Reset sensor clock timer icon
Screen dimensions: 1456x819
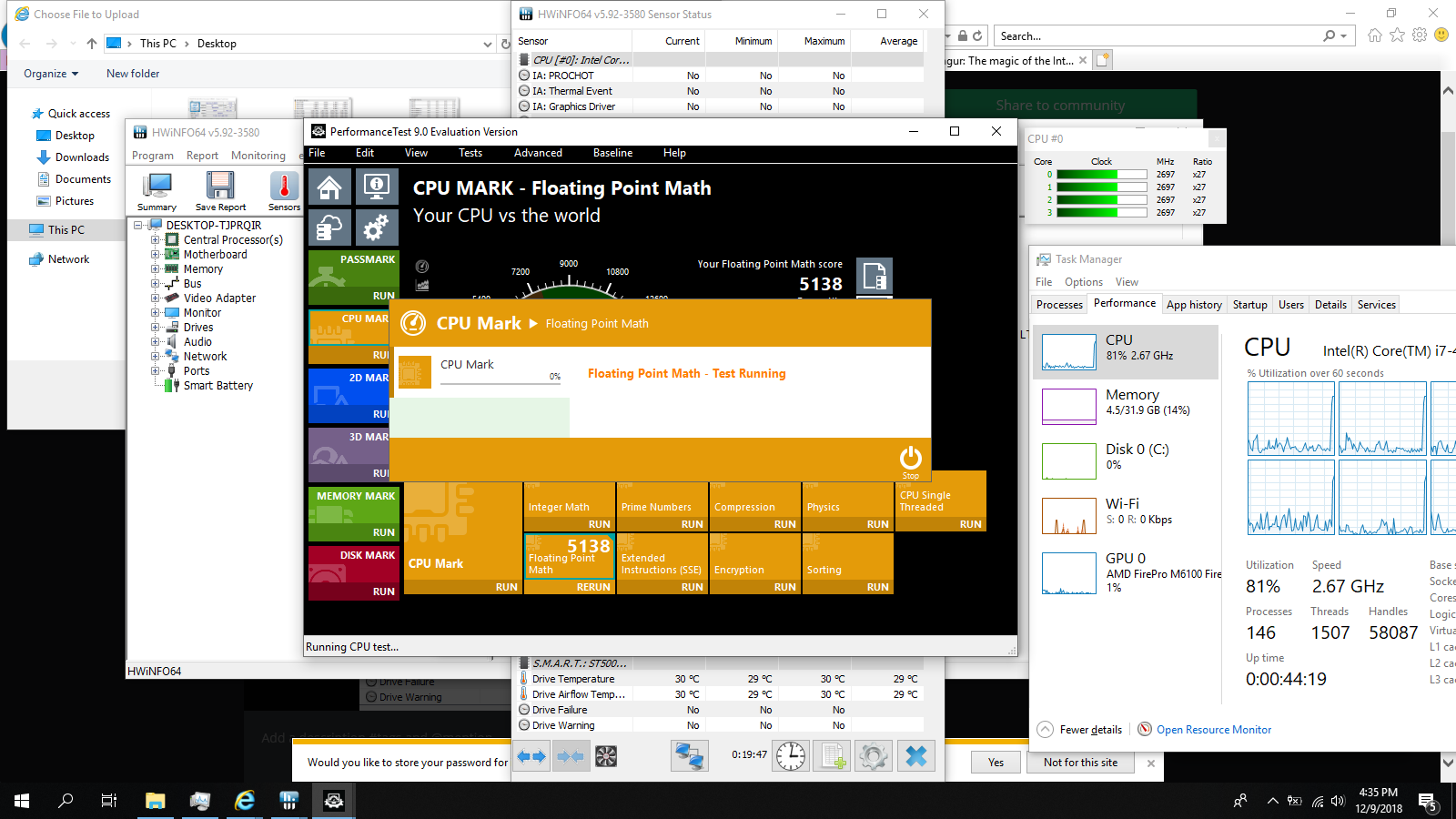coord(791,756)
